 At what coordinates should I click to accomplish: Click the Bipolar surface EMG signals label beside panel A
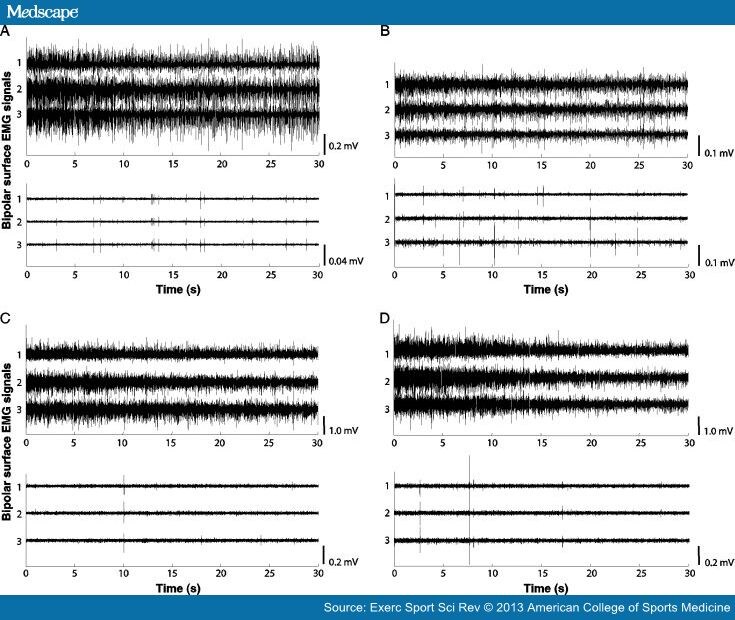click(x=7, y=150)
